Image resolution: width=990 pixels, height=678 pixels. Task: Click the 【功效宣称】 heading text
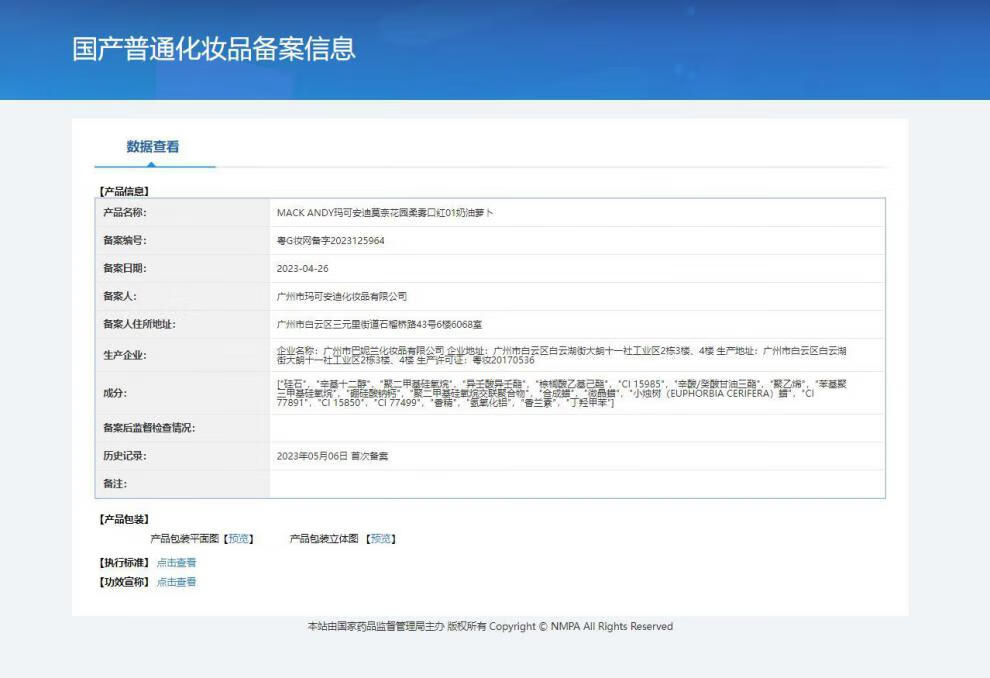tap(124, 582)
